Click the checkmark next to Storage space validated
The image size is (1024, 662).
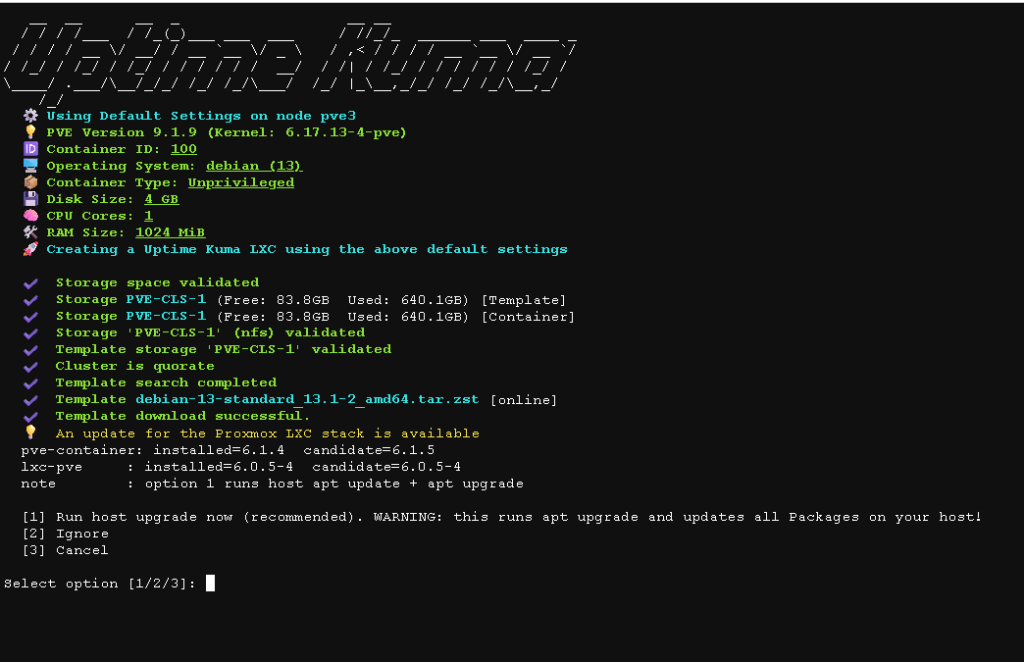(x=31, y=283)
